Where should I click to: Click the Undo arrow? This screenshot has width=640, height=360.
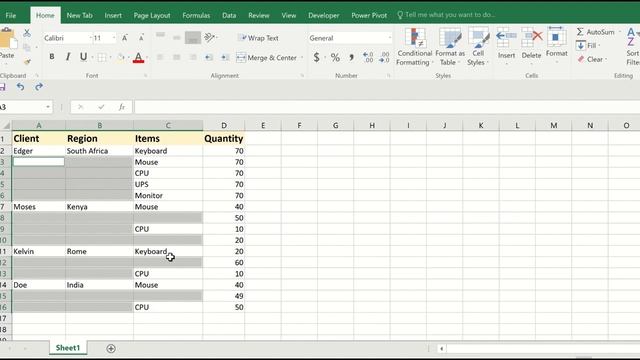tap(20, 87)
